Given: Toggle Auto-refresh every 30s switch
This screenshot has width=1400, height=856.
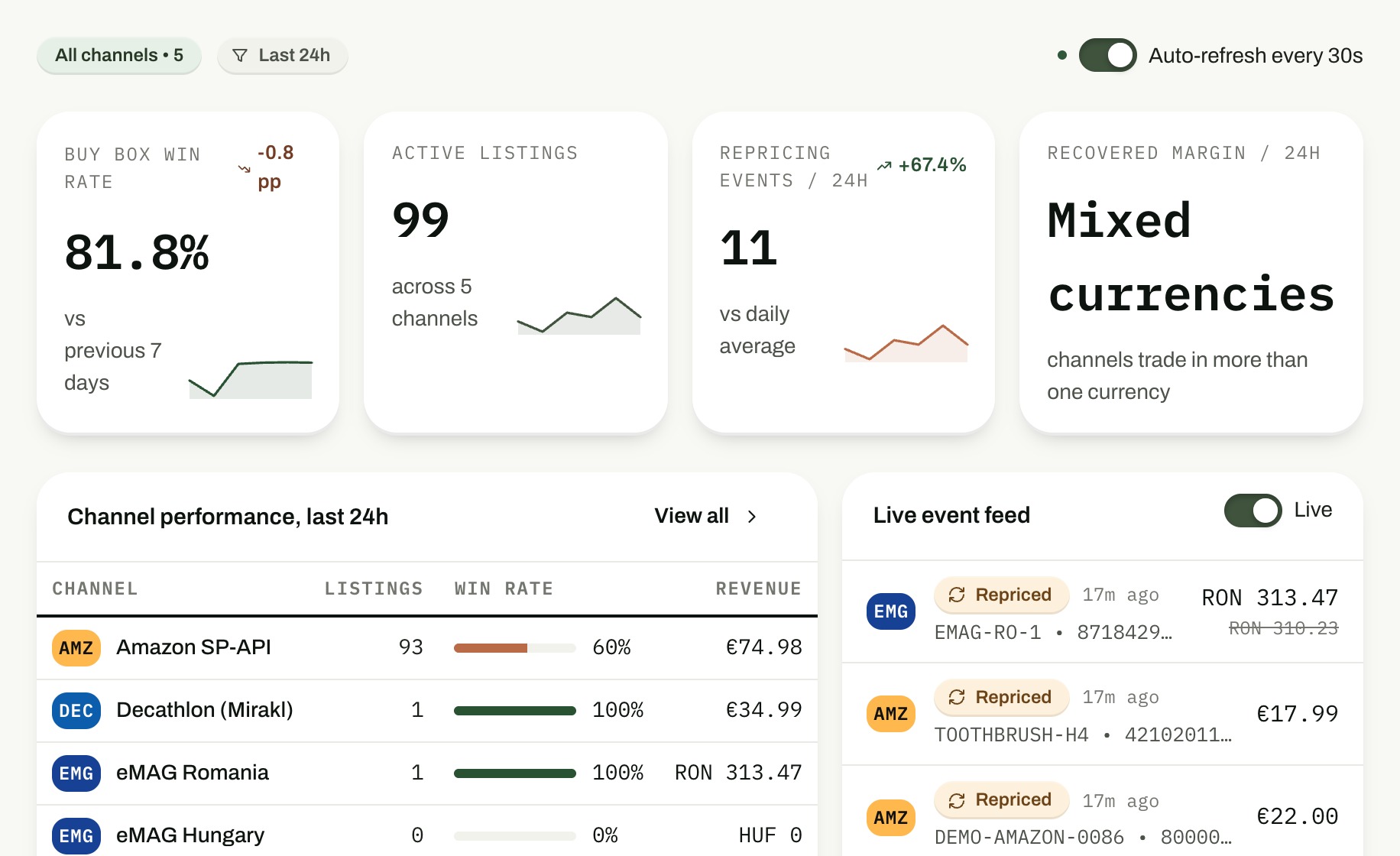Looking at the screenshot, I should [1107, 55].
